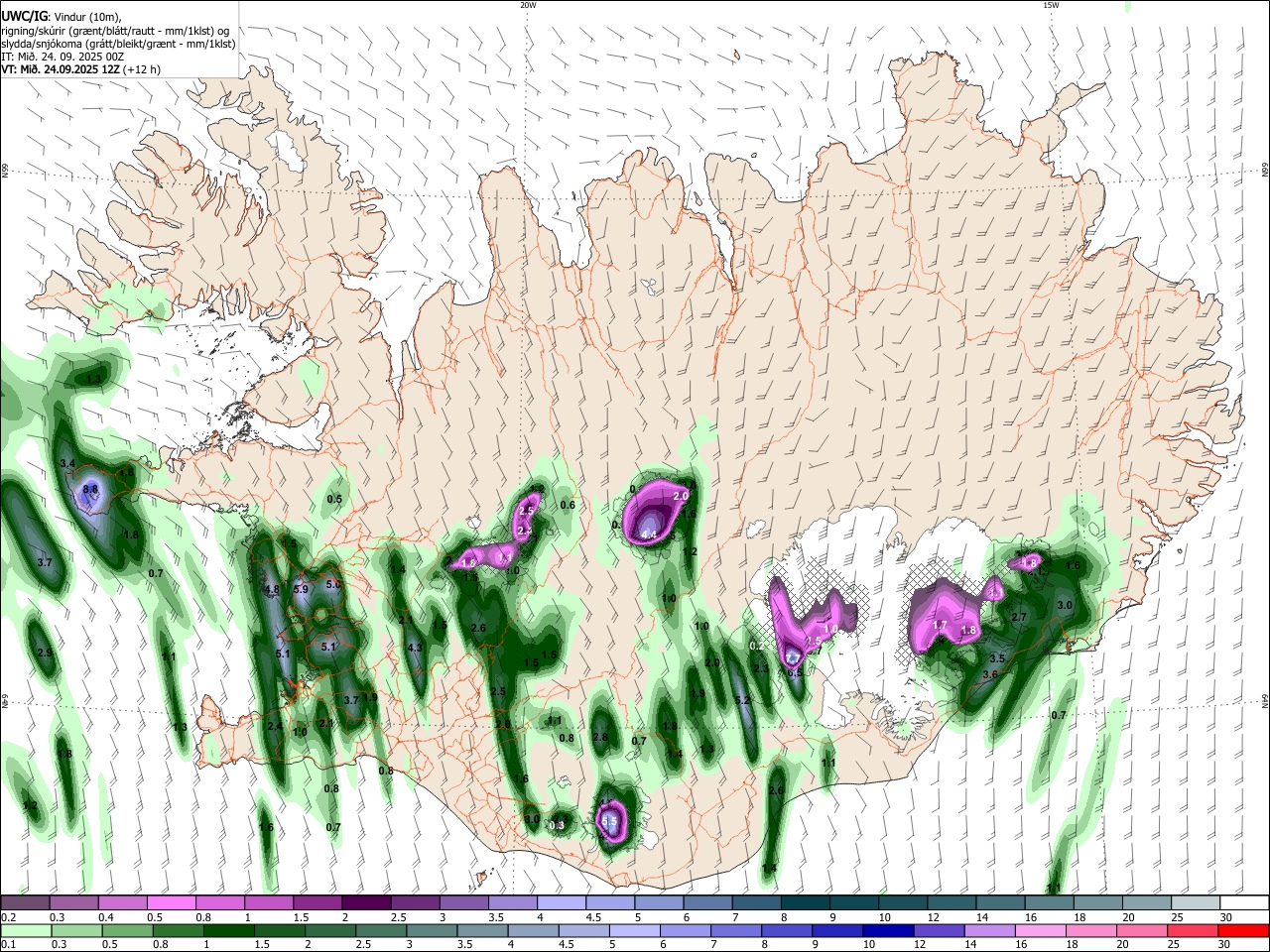The width and height of the screenshot is (1270, 952).
Task: Click the 5.9 precipitation value
Action: pyautogui.click(x=302, y=589)
